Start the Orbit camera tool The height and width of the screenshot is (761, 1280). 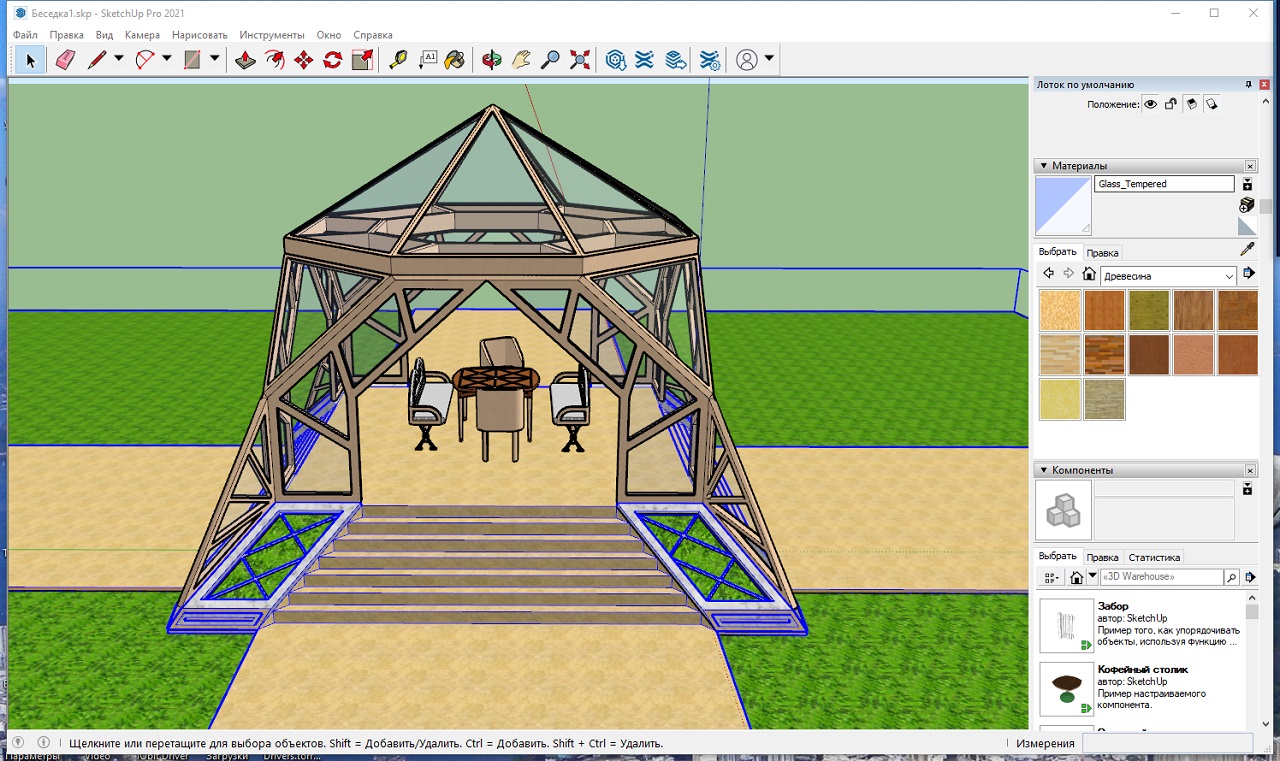point(491,60)
